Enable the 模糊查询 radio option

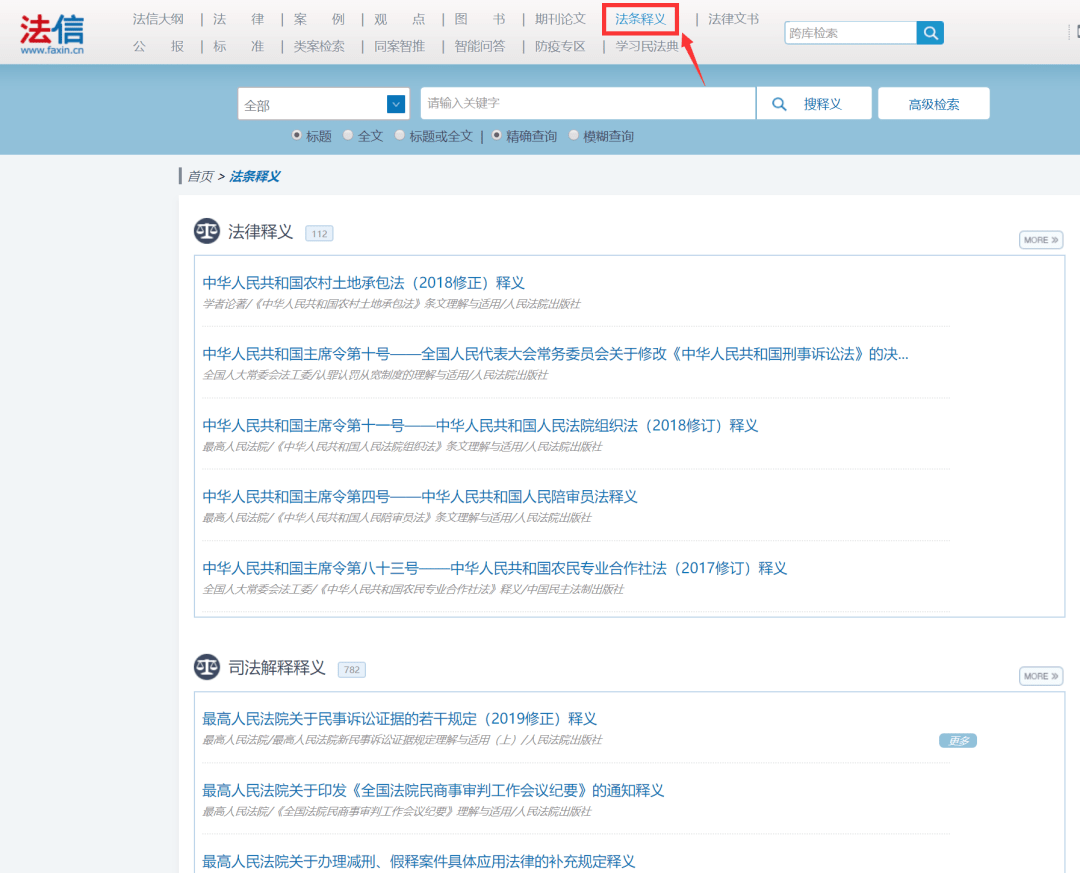(574, 135)
